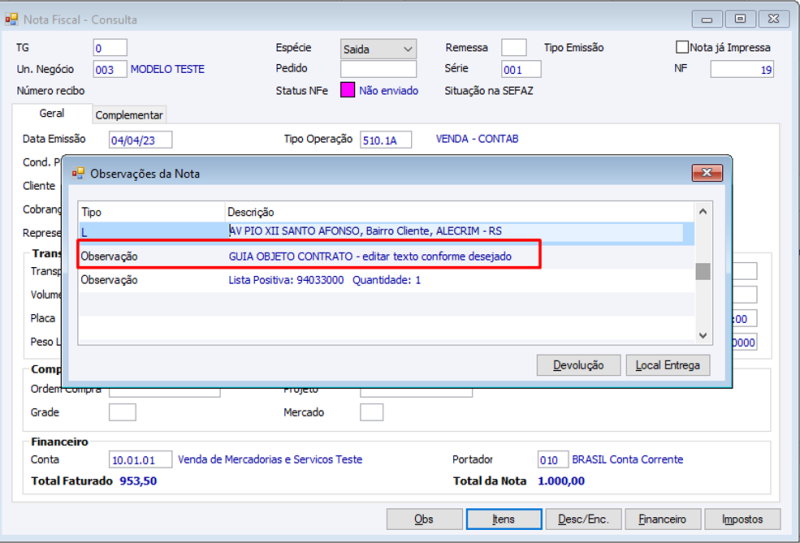Click the Remessa input field
Screen dimensions: 800x543
[x=514, y=47]
